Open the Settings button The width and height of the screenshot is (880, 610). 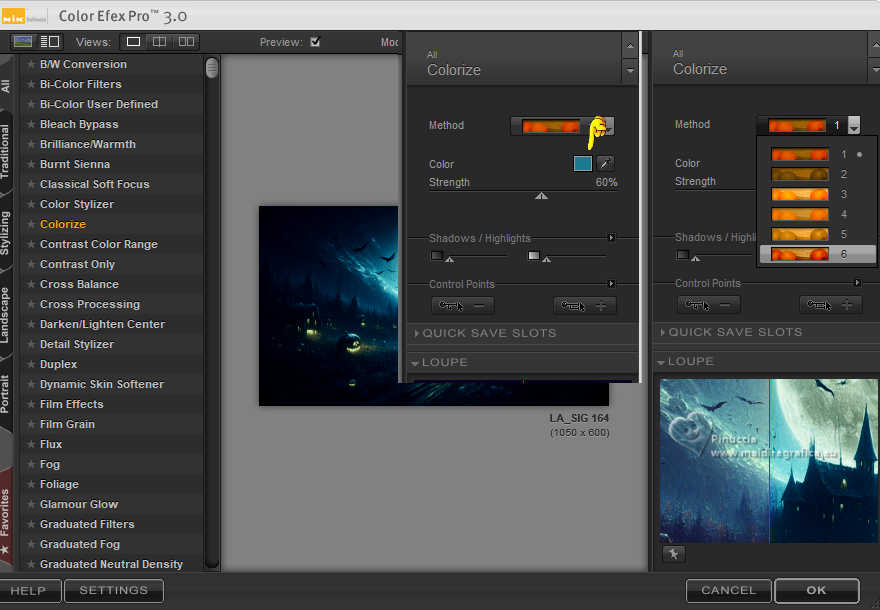(x=113, y=591)
